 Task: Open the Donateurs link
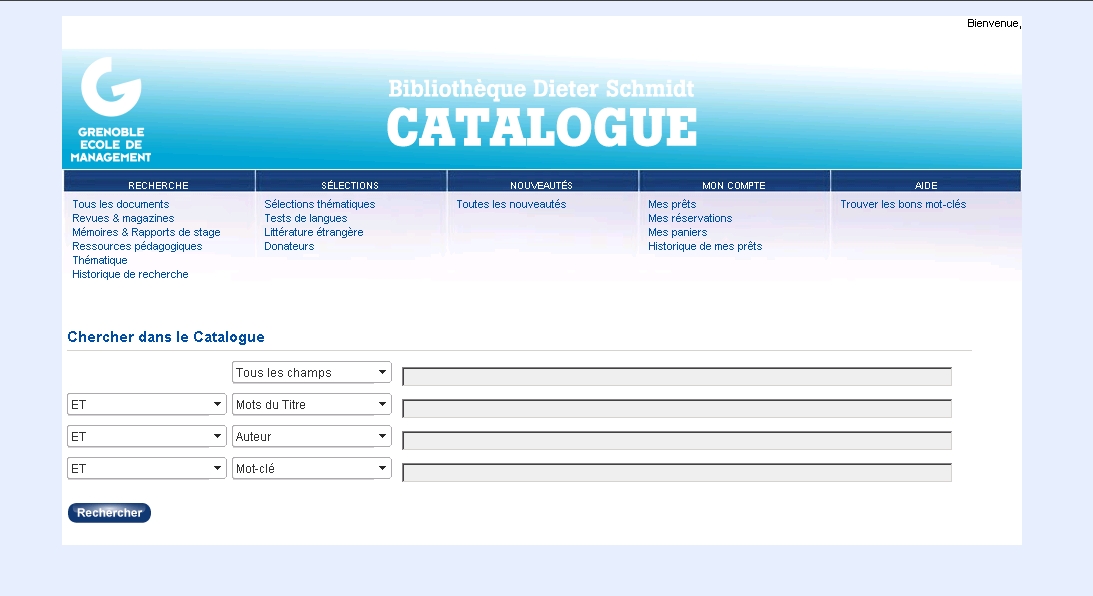(x=289, y=246)
